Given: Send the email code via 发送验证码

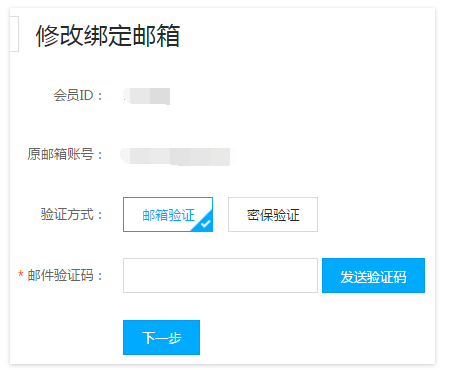Looking at the screenshot, I should 373,275.
